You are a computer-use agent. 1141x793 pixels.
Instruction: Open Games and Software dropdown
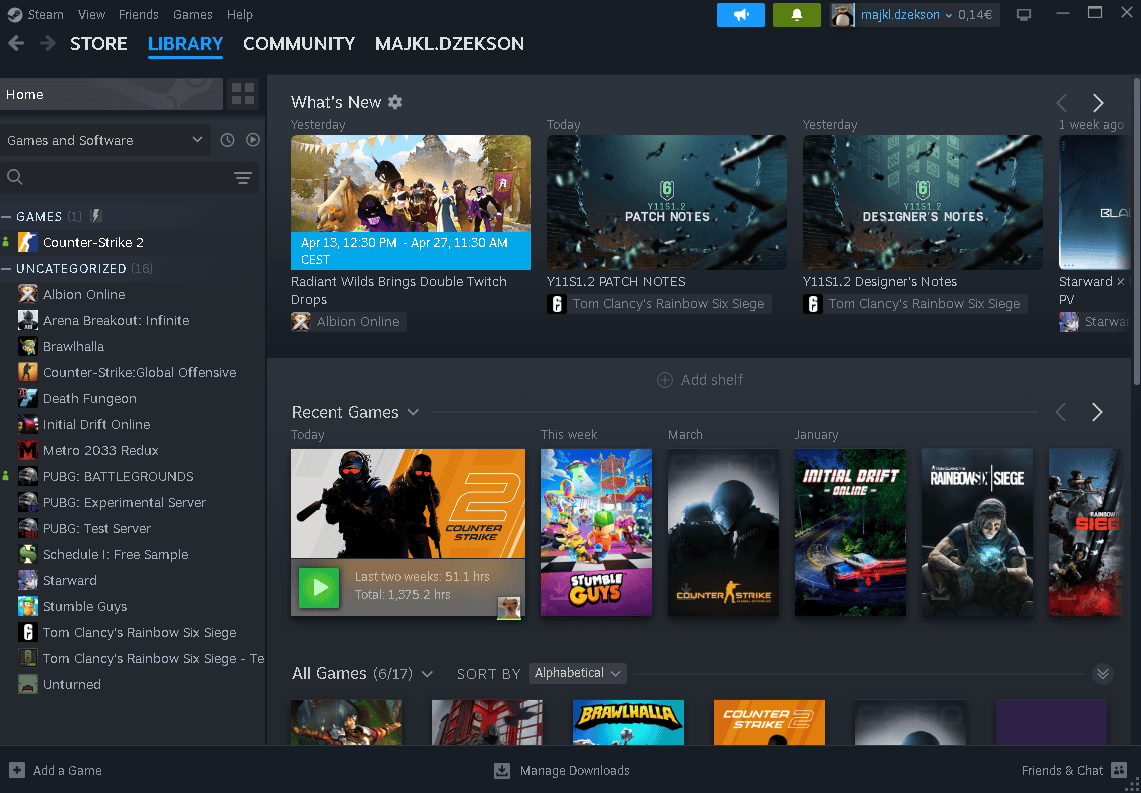(106, 140)
